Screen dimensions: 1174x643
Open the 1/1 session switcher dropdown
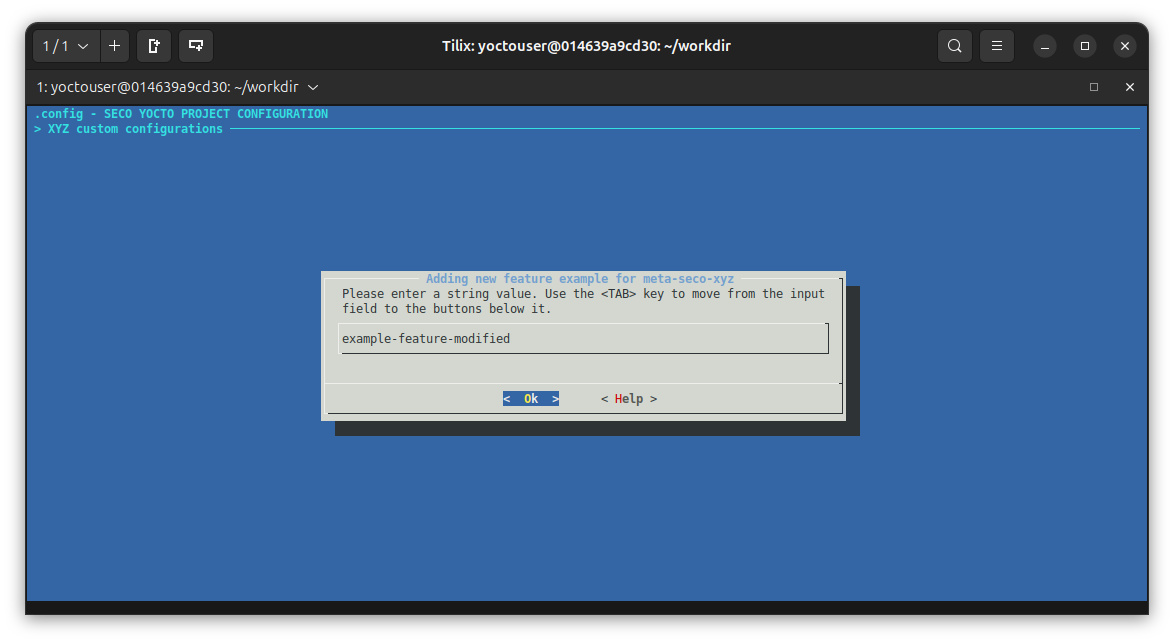click(65, 45)
